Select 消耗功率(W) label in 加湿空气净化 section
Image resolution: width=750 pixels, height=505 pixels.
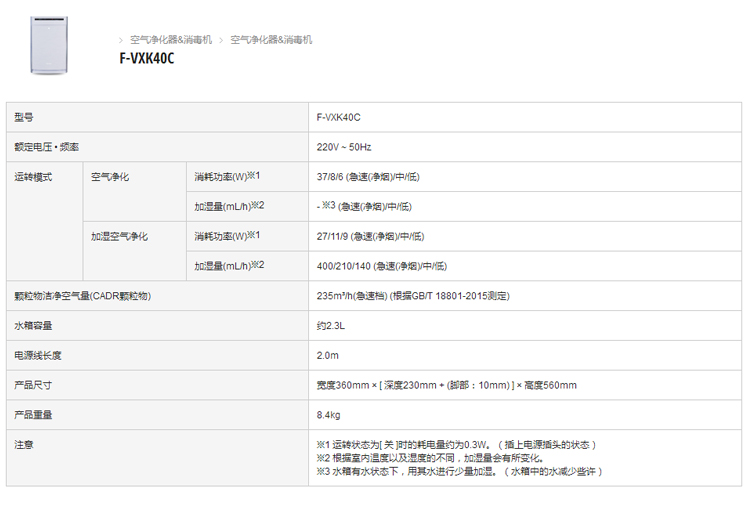coord(227,236)
